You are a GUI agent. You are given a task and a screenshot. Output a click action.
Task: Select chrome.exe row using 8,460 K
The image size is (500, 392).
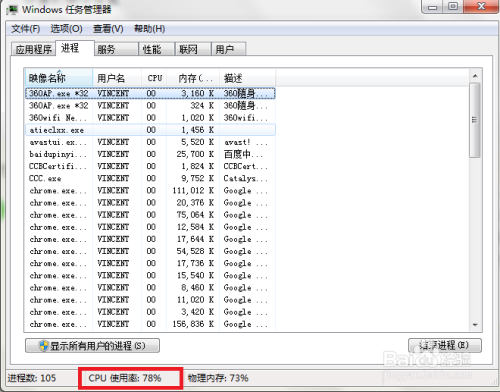click(150, 287)
